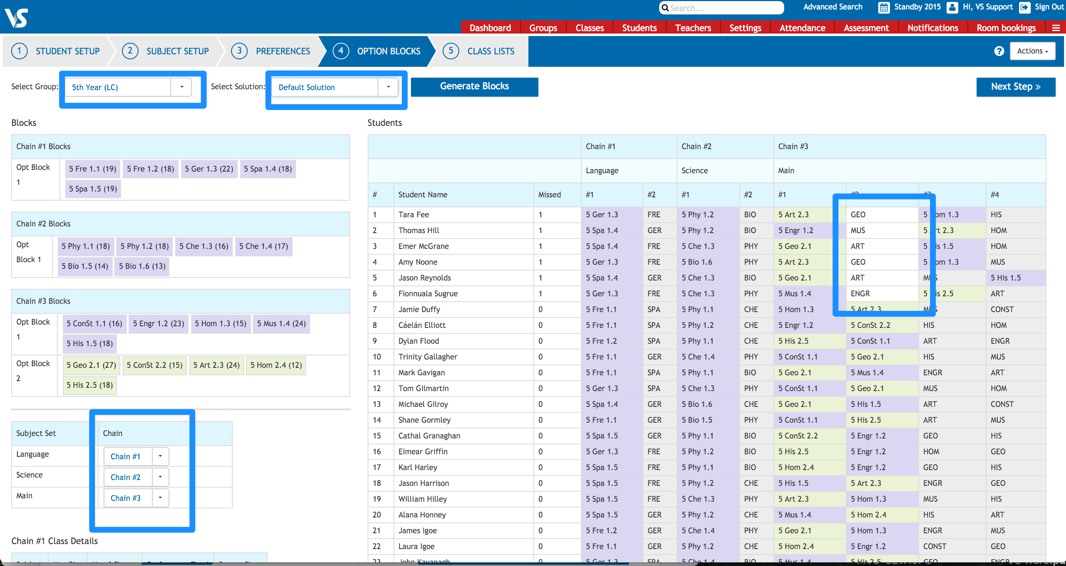The image size is (1066, 566).
Task: Open the hamburger menu icon
Action: click(x=1055, y=28)
